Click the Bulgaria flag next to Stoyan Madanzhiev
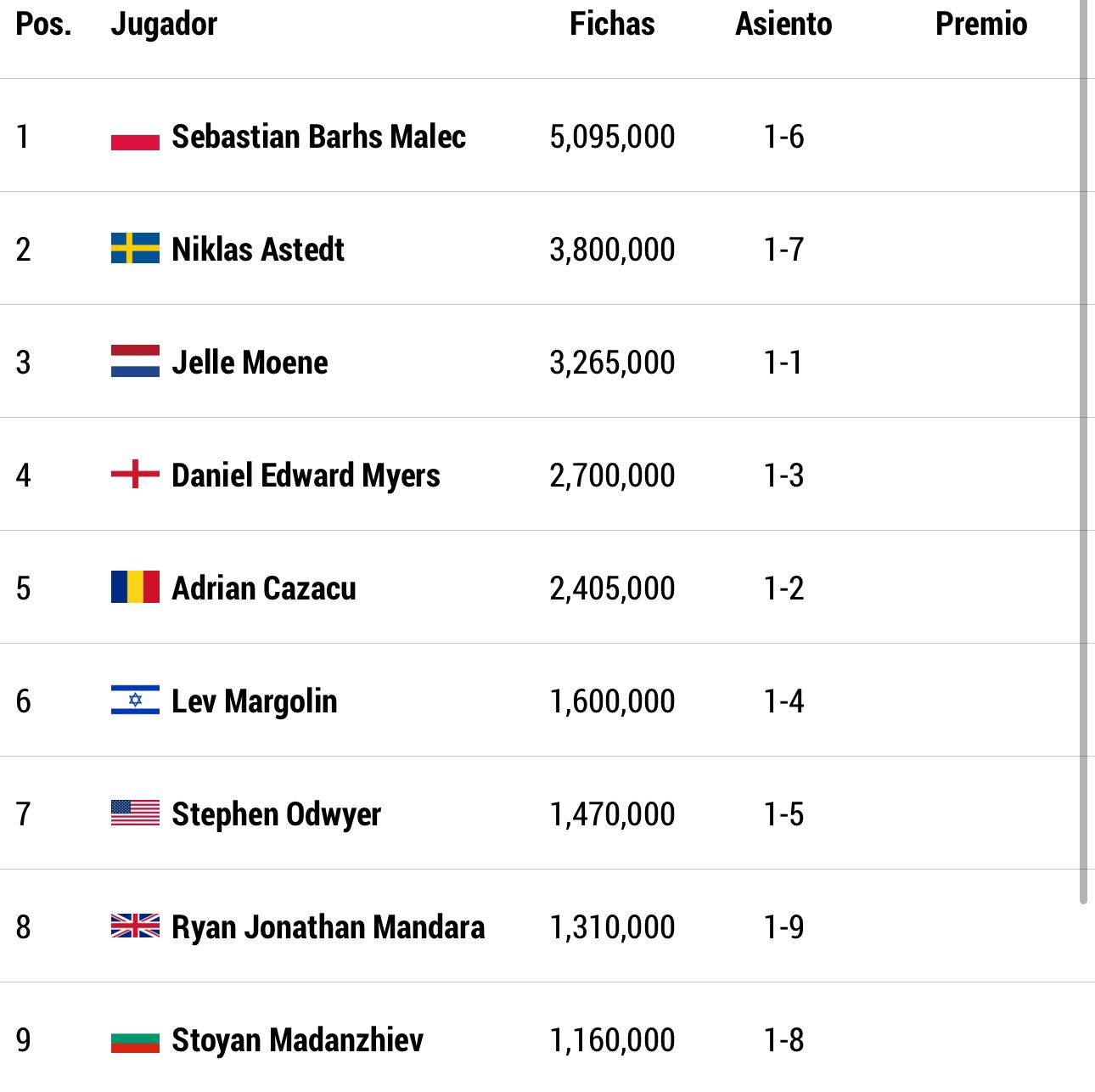Image resolution: width=1095 pixels, height=1092 pixels. (135, 1039)
